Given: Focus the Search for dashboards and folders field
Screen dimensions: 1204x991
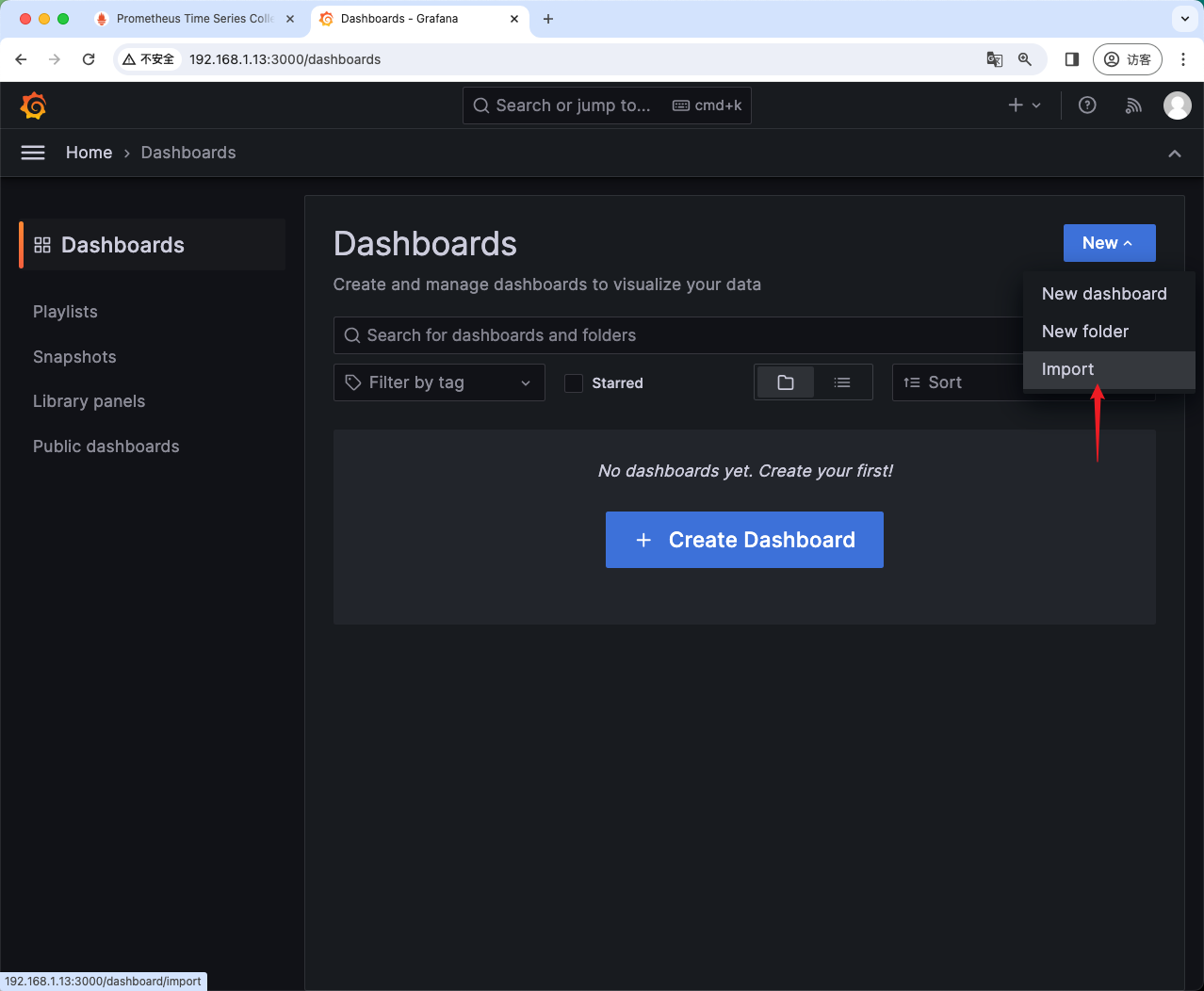Looking at the screenshot, I should click(x=678, y=335).
